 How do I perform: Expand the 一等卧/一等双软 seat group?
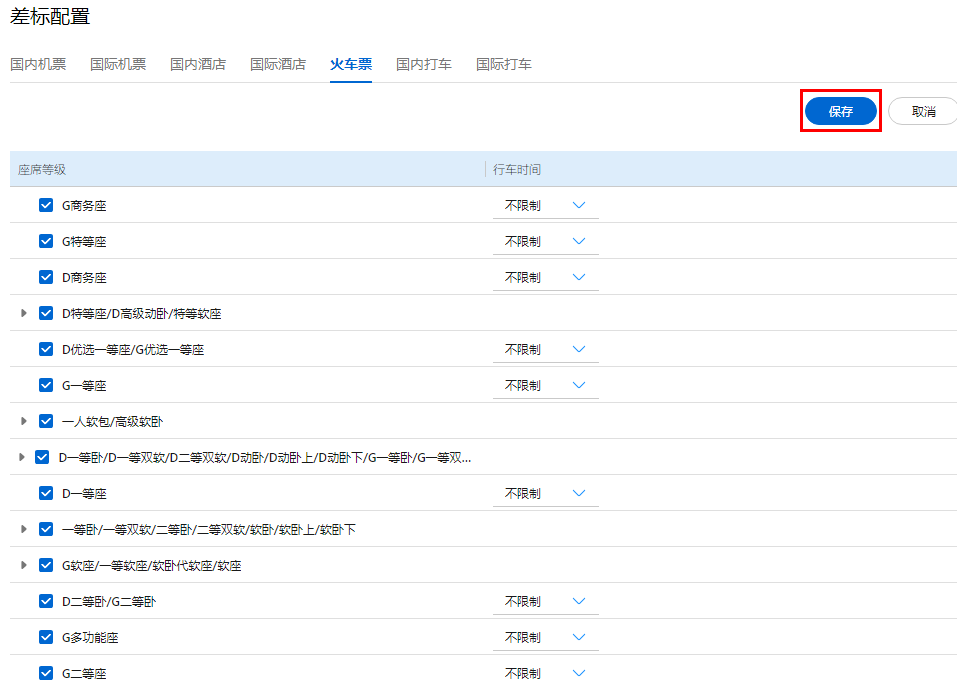24,529
